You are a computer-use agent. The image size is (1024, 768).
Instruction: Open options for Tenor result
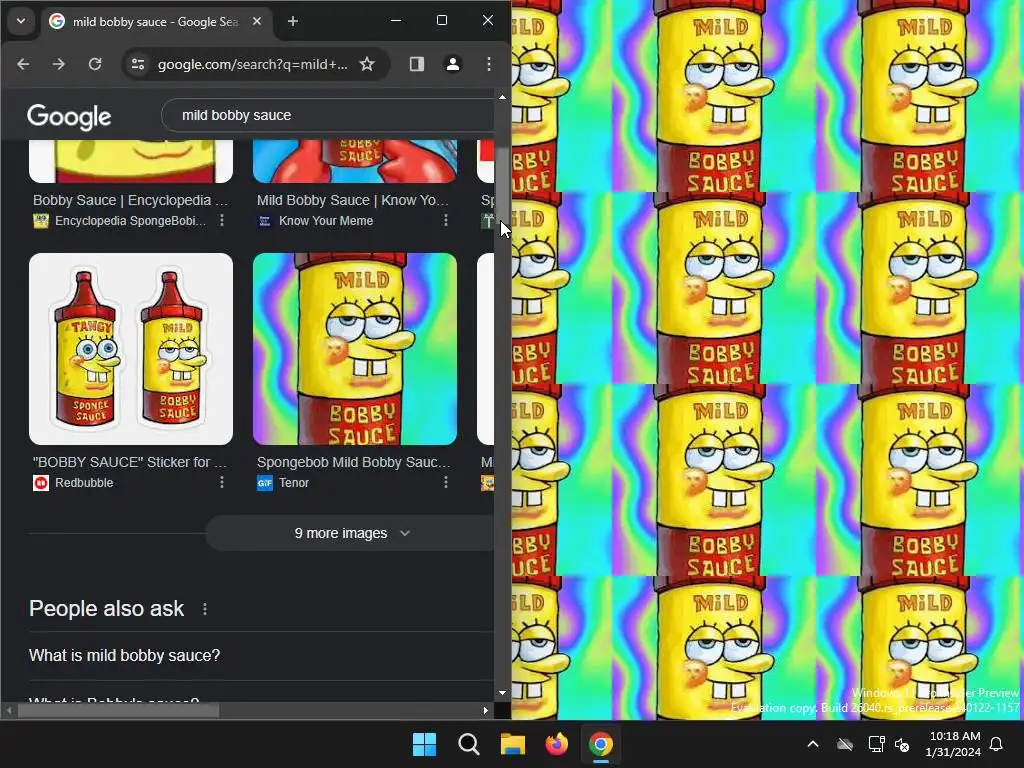pyautogui.click(x=446, y=482)
